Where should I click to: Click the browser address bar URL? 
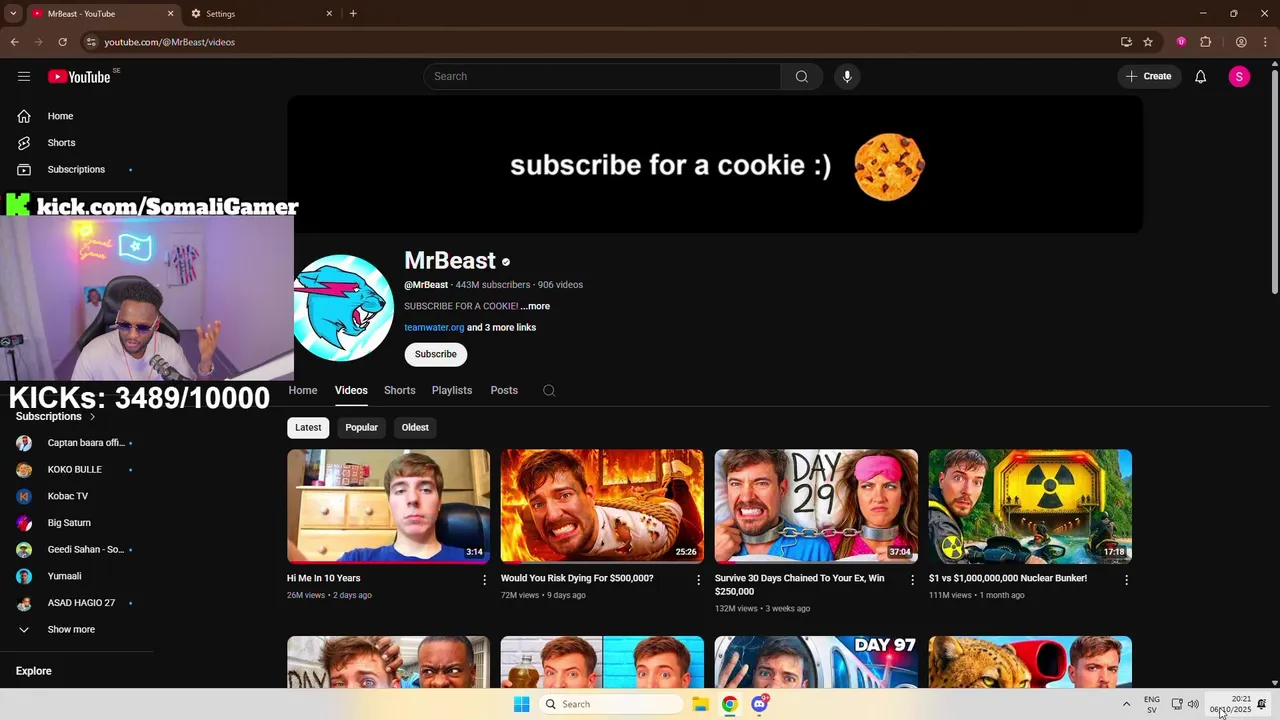[170, 42]
